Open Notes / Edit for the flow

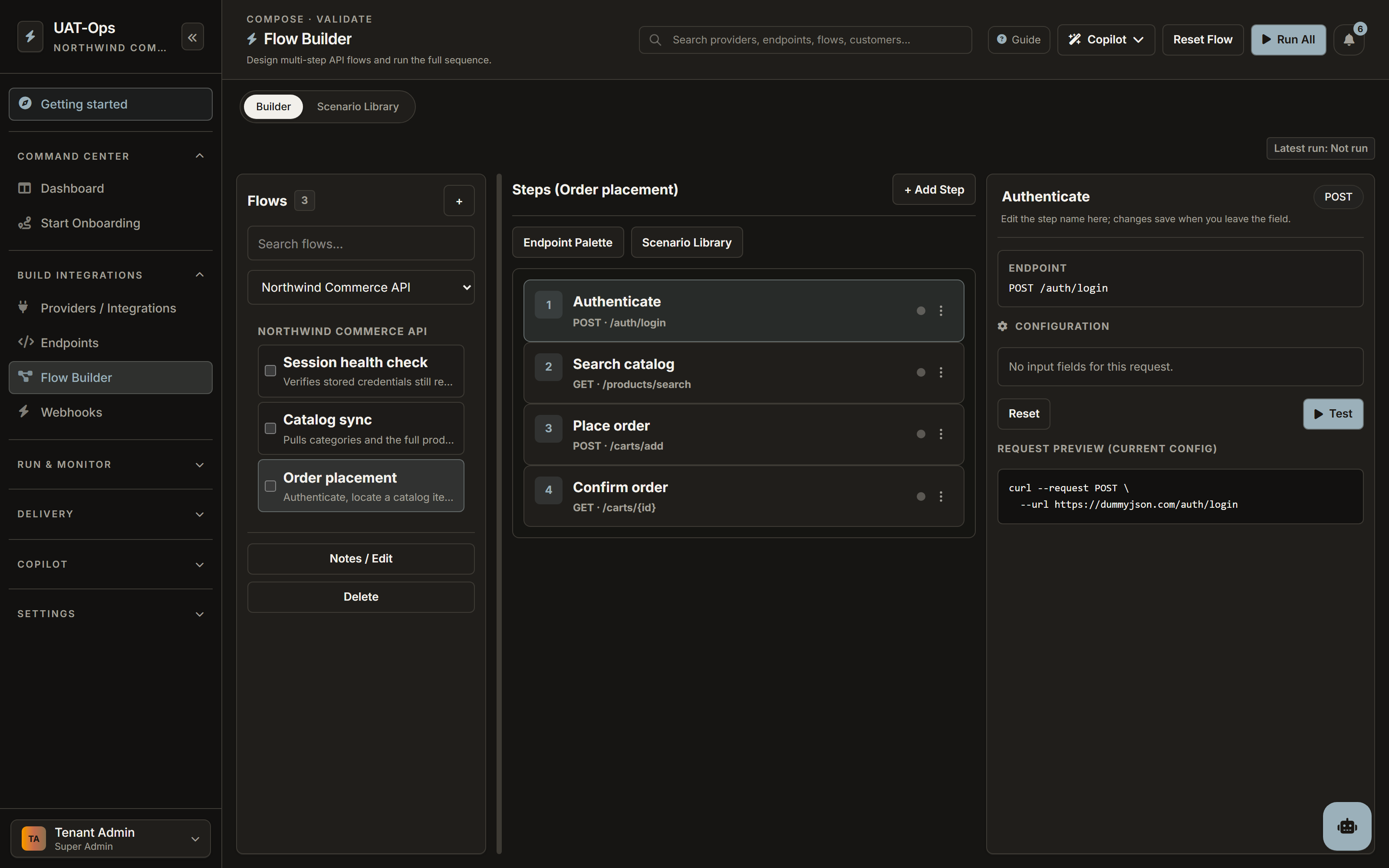tap(361, 559)
